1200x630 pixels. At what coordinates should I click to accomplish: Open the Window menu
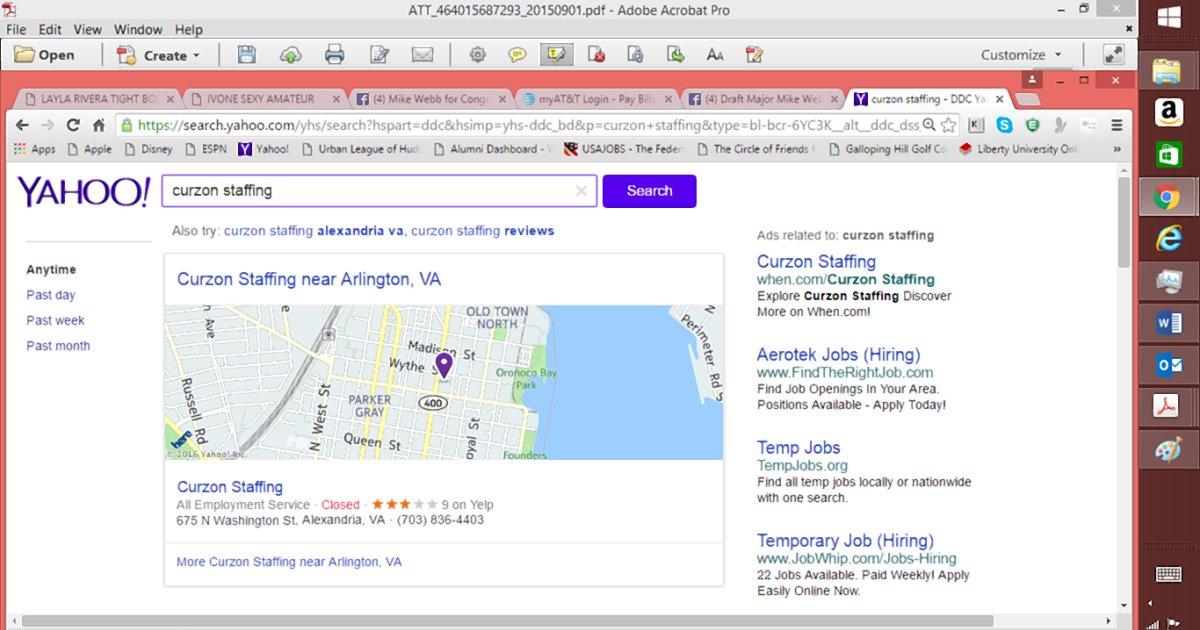138,30
